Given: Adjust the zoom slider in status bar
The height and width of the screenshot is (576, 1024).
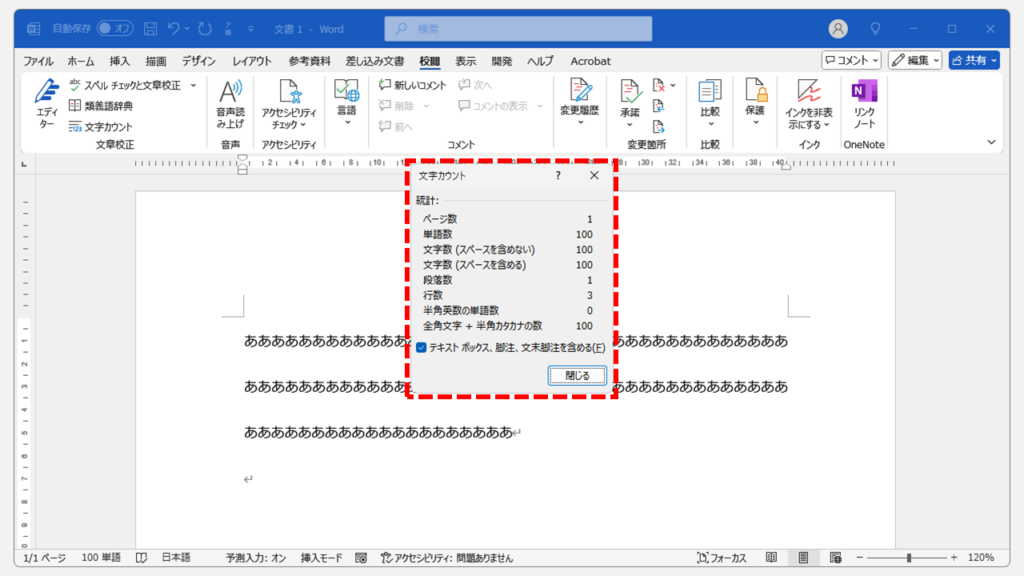Looking at the screenshot, I should point(908,557).
